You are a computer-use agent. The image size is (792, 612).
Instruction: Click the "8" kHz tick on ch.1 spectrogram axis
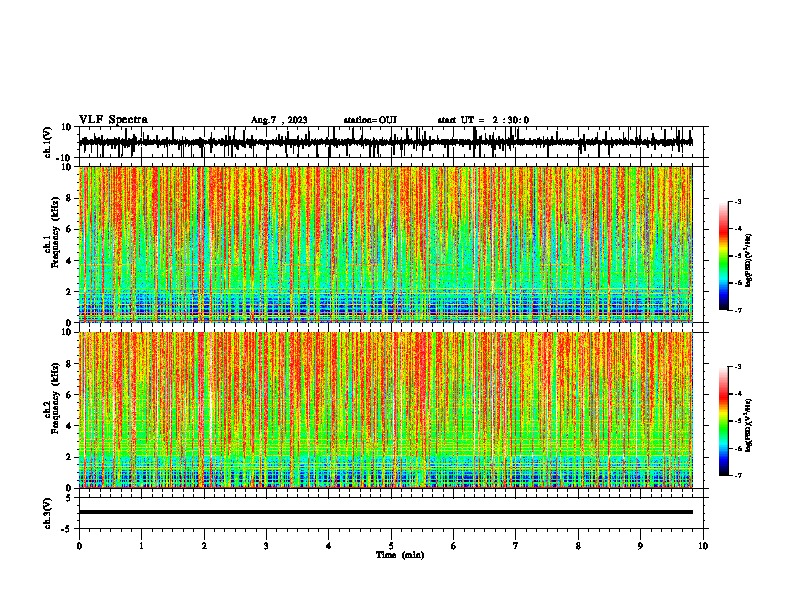pos(70,198)
